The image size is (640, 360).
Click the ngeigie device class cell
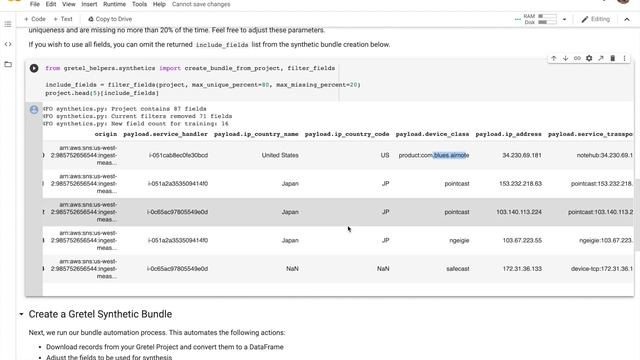(459, 240)
